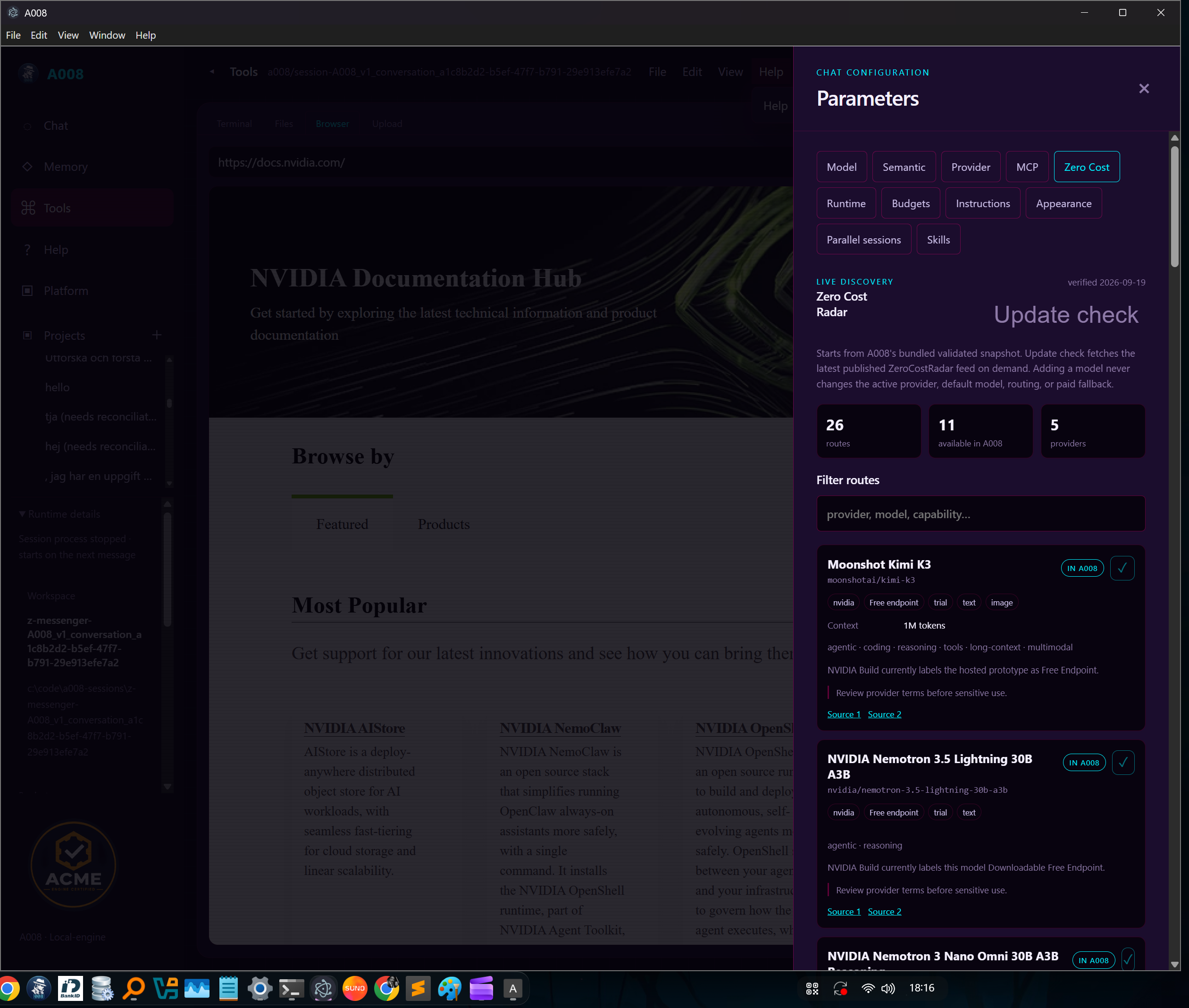Open the Budgets tab
This screenshot has height=1008, width=1189.
[x=911, y=203]
